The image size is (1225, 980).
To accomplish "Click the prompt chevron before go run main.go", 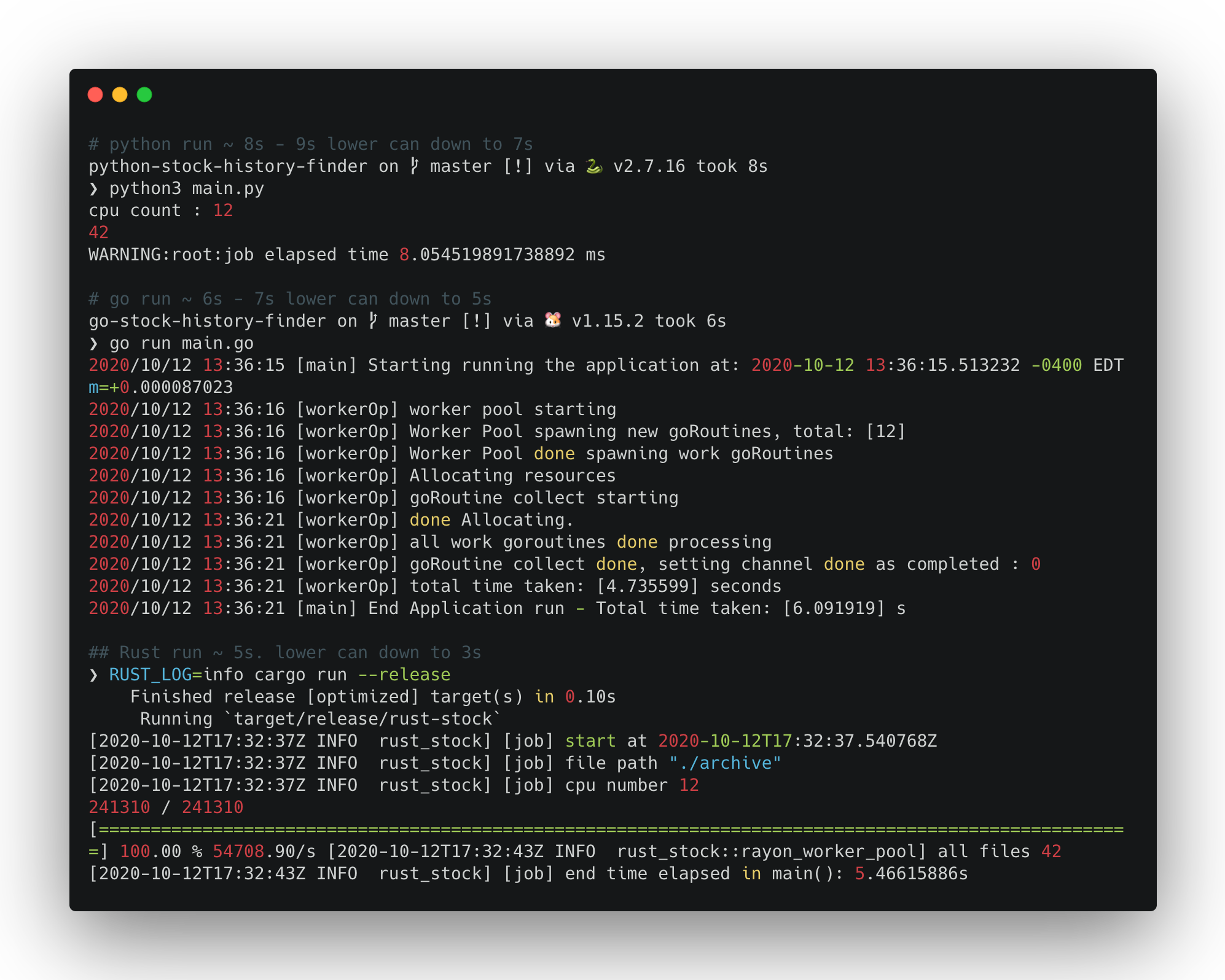I will click(94, 343).
